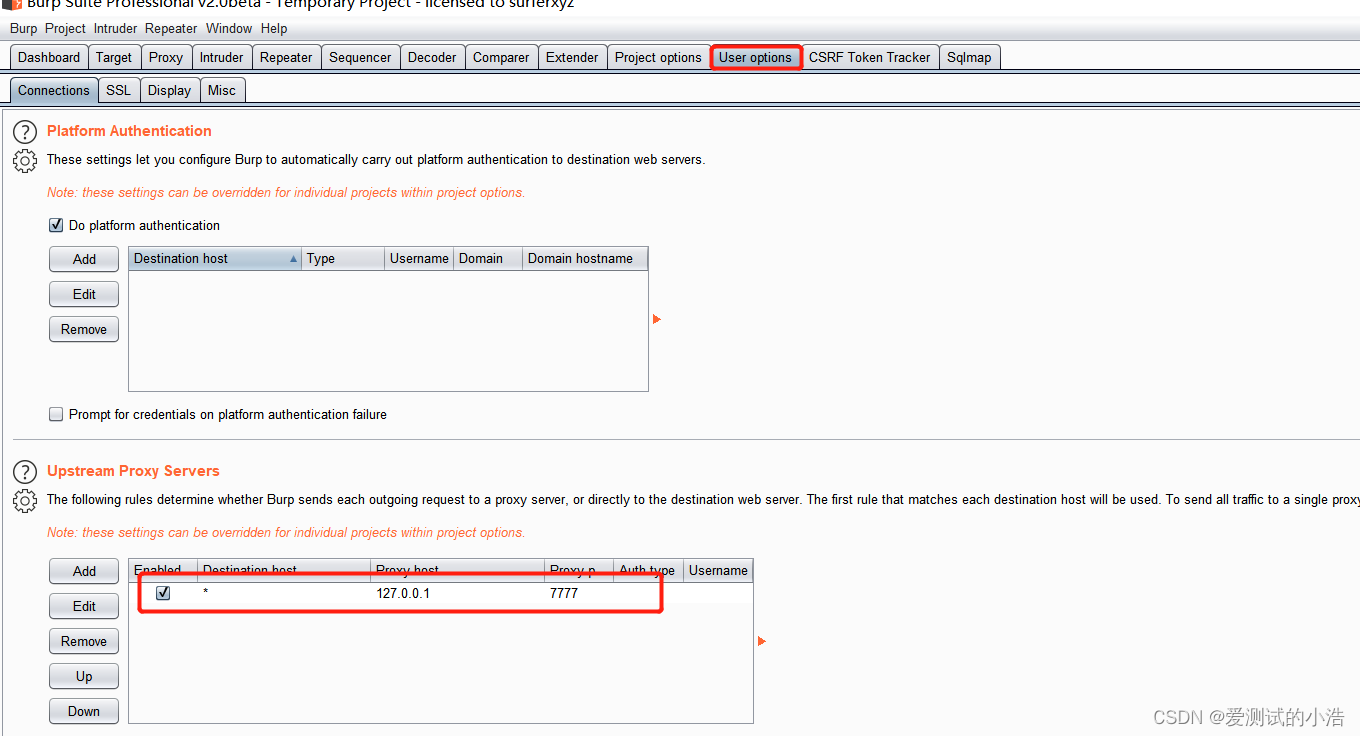
Task: Open the Burp menu
Action: coord(23,28)
